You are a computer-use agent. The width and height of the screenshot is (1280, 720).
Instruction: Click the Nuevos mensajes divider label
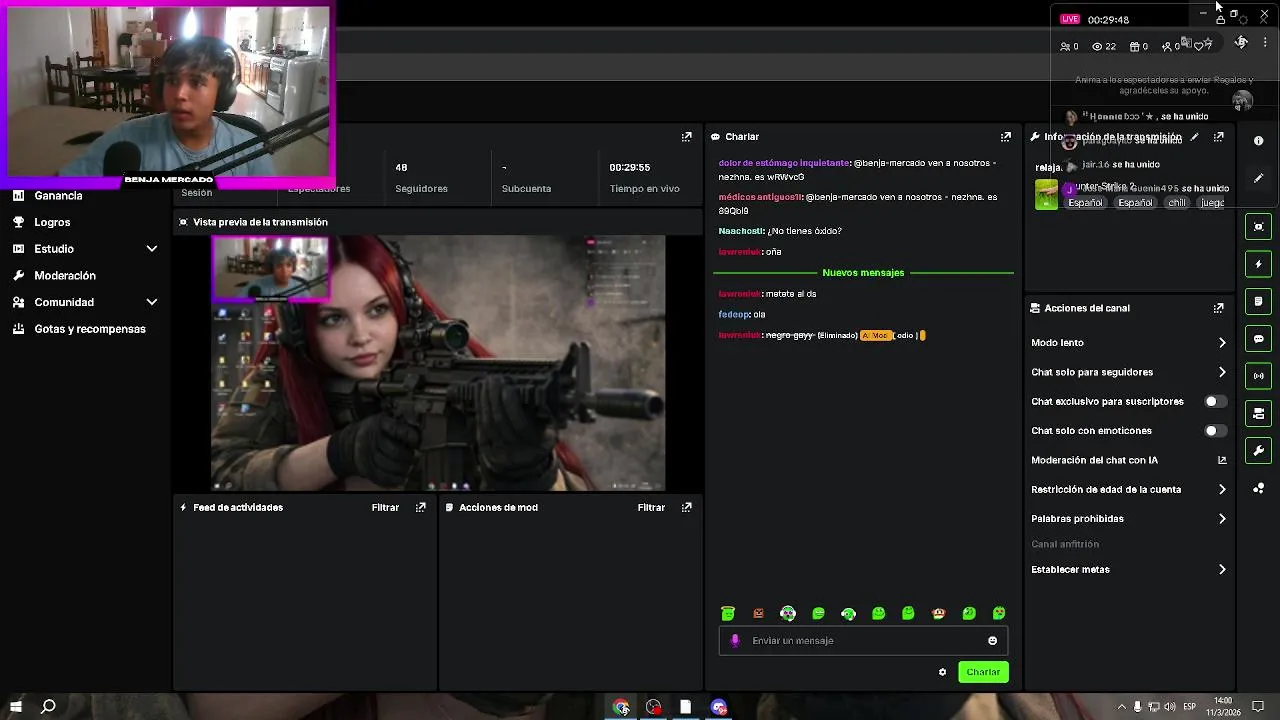(863, 273)
